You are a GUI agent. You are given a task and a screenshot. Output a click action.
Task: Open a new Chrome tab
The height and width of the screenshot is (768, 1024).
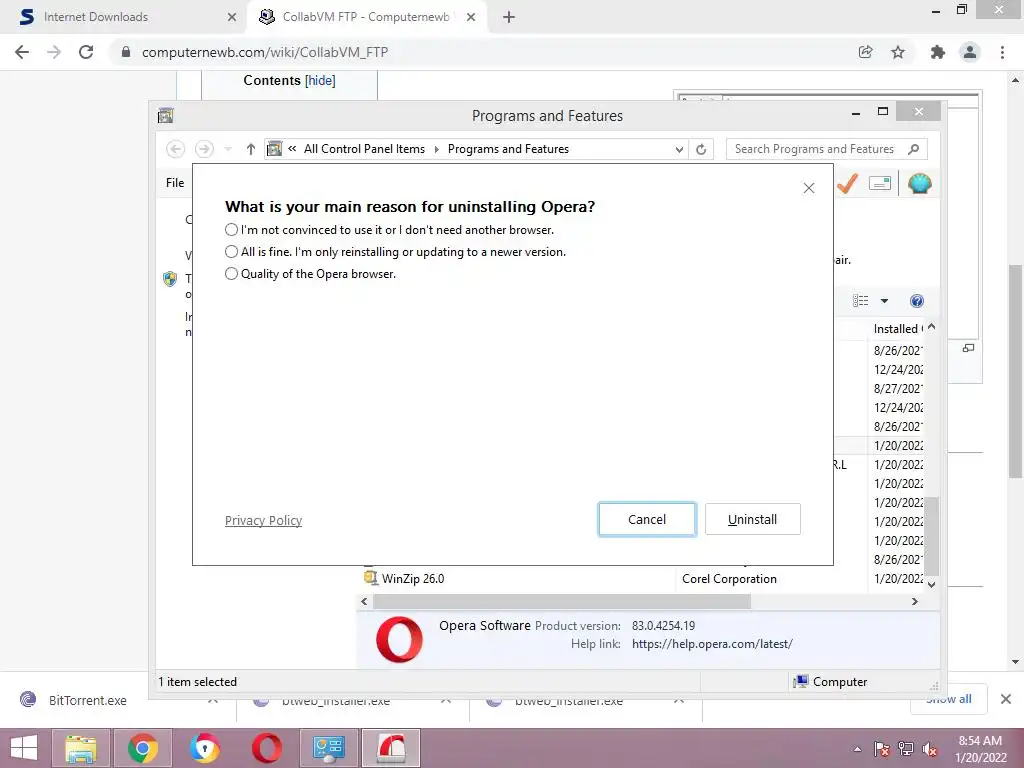509,17
